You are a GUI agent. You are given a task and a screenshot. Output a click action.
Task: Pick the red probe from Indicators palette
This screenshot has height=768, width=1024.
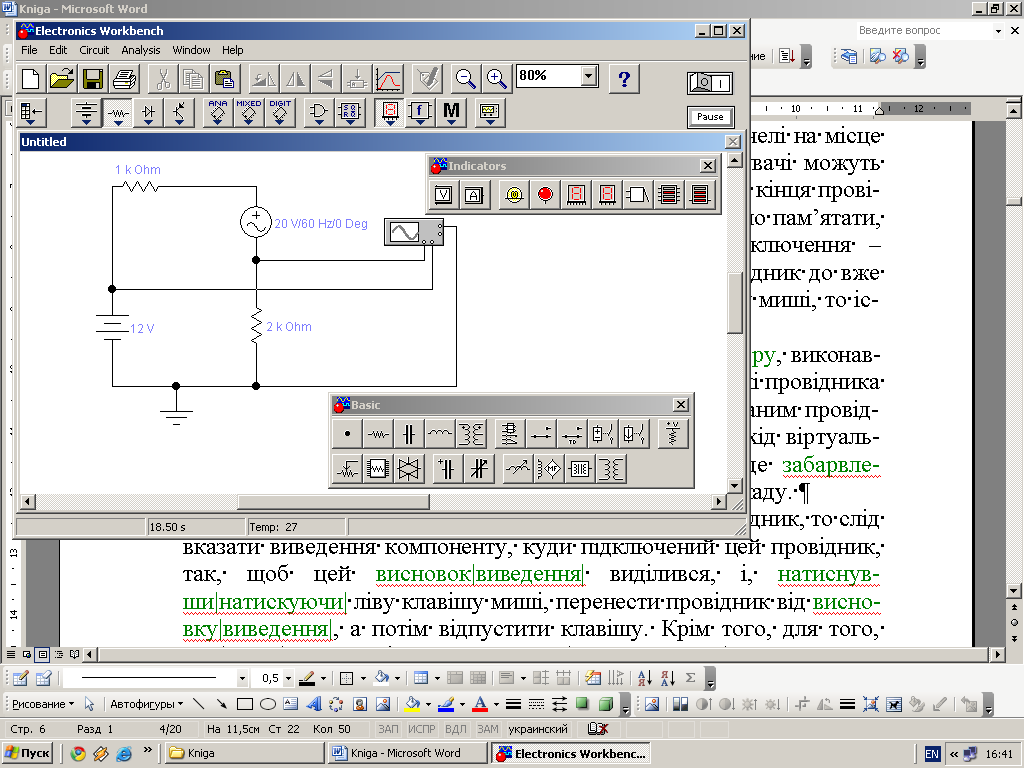point(545,195)
